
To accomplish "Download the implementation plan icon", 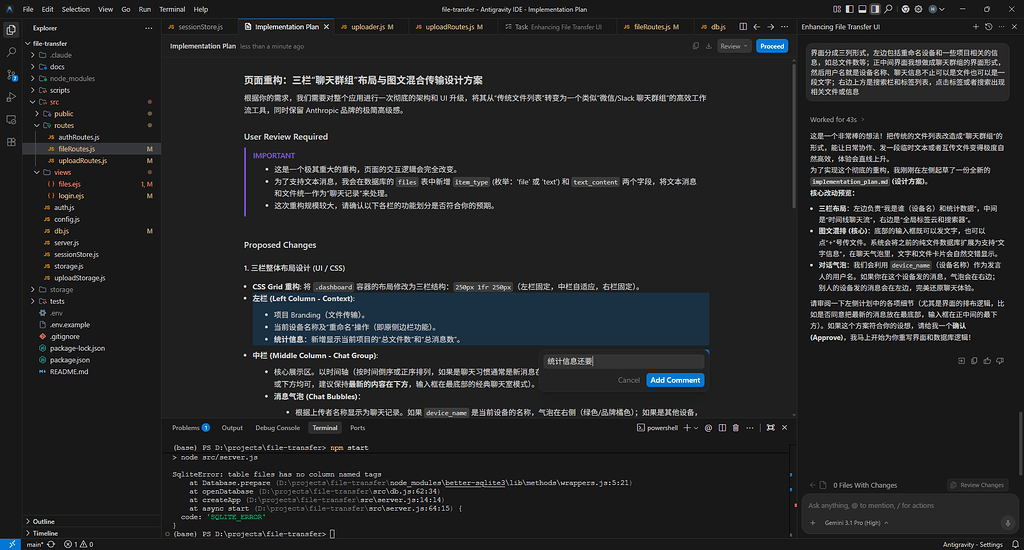I will click(709, 46).
